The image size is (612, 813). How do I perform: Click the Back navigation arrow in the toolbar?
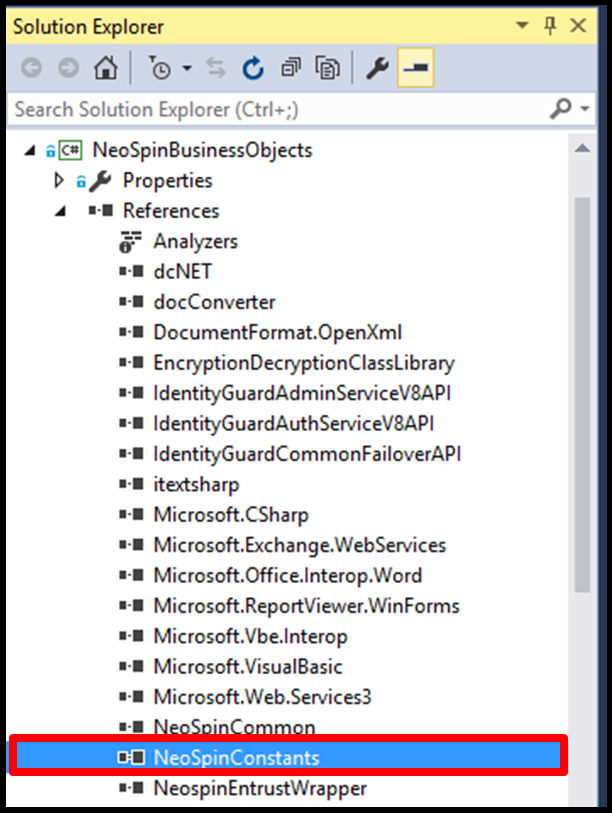coord(31,68)
